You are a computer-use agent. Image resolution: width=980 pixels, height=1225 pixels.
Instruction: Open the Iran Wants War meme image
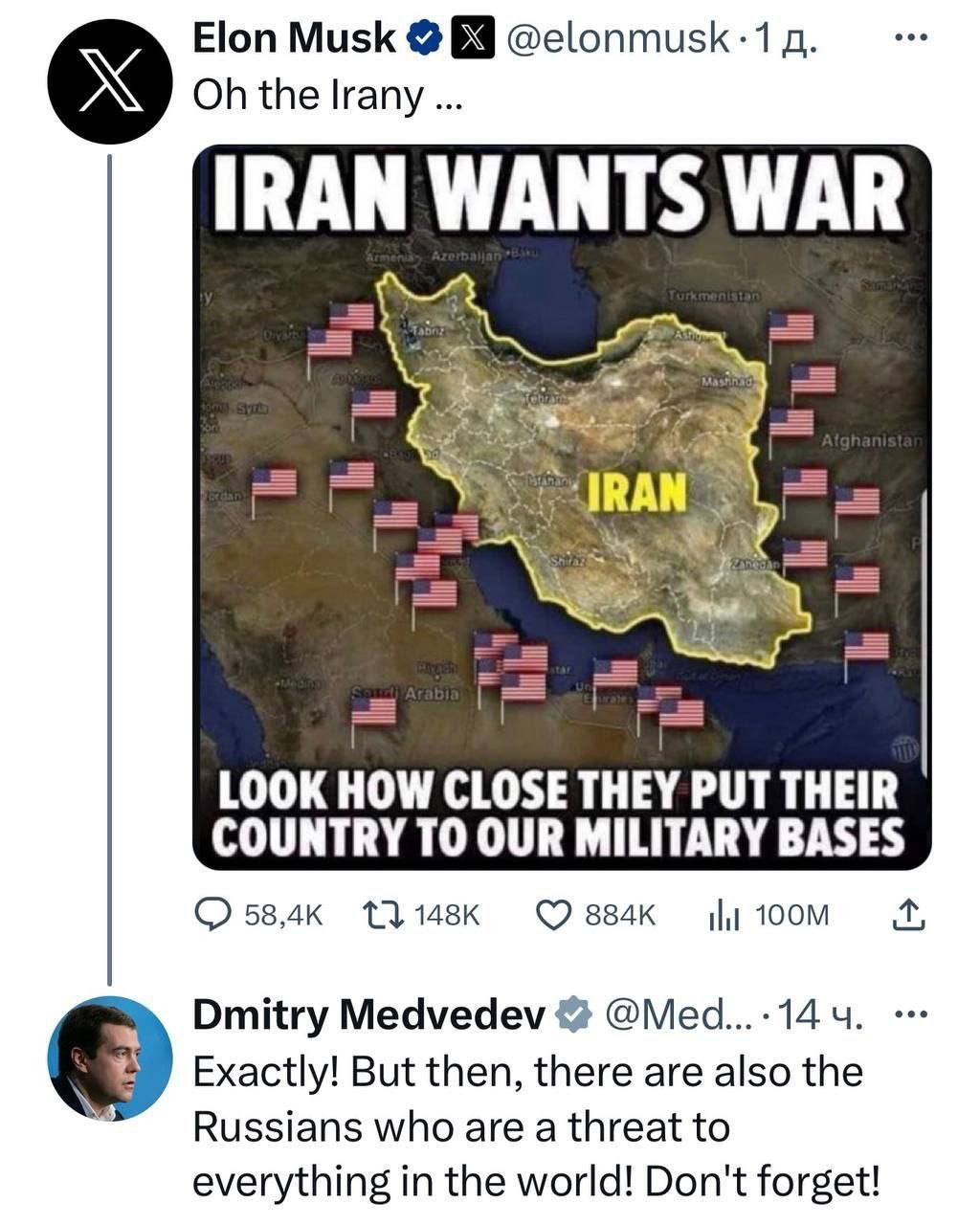tap(561, 507)
